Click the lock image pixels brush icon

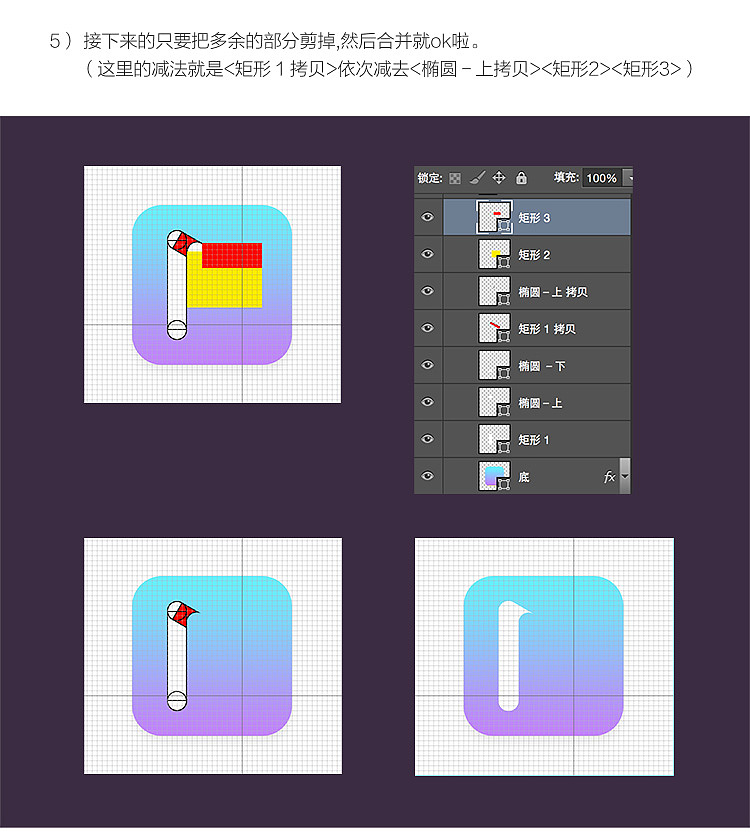[x=477, y=178]
